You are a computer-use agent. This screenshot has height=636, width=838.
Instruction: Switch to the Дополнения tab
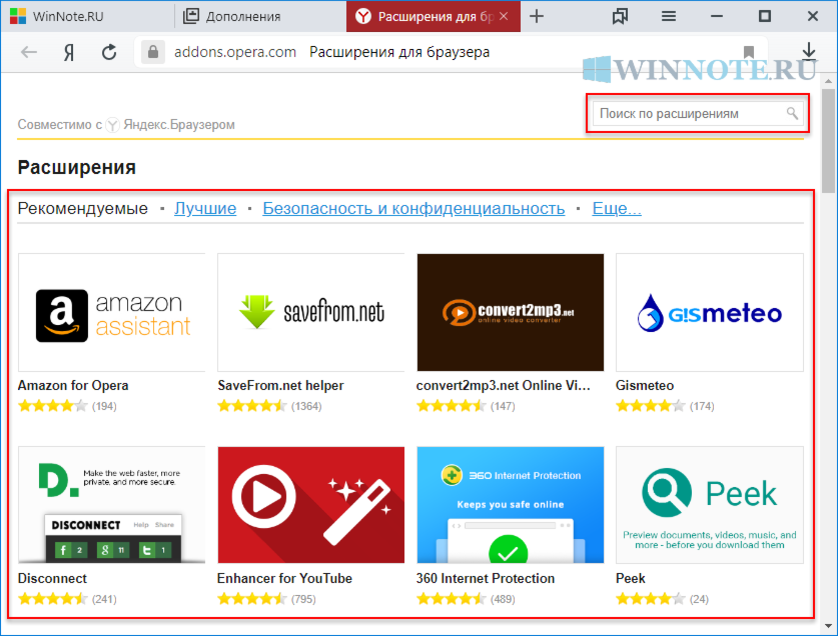click(x=260, y=17)
